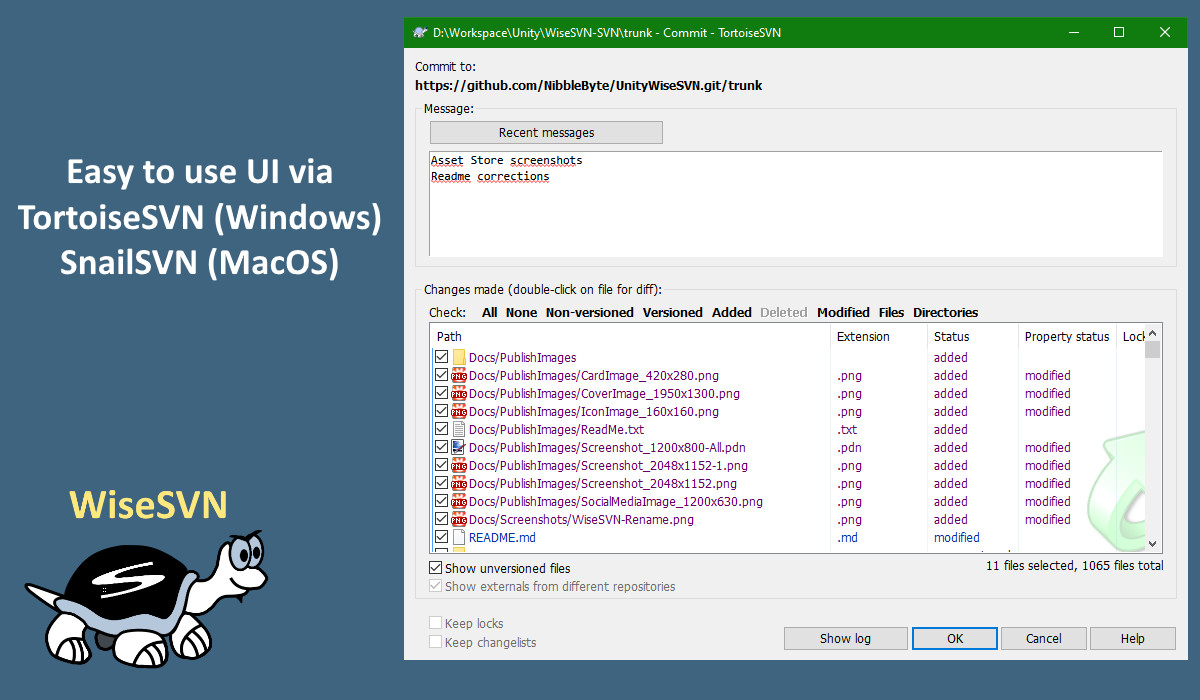Check All files in the list
The height and width of the screenshot is (700, 1200).
[x=489, y=312]
